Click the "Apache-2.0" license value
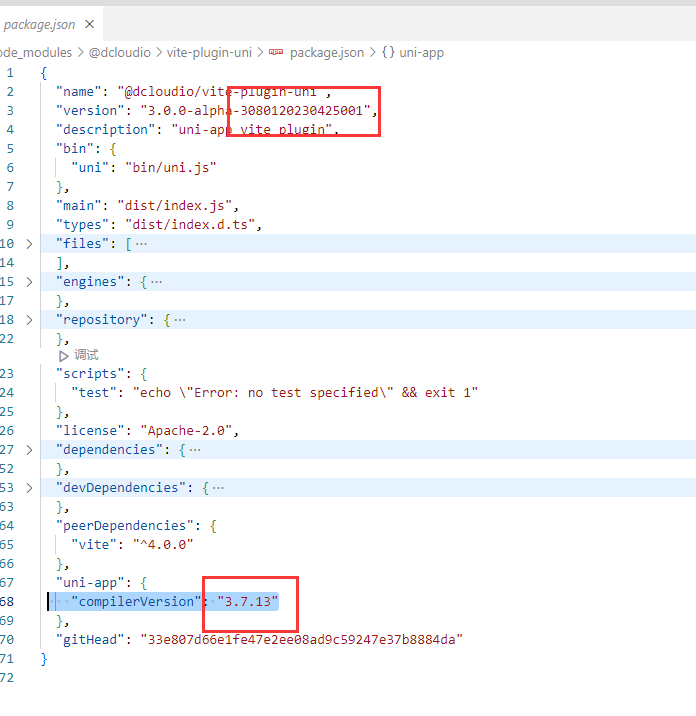The height and width of the screenshot is (716, 696). [186, 431]
